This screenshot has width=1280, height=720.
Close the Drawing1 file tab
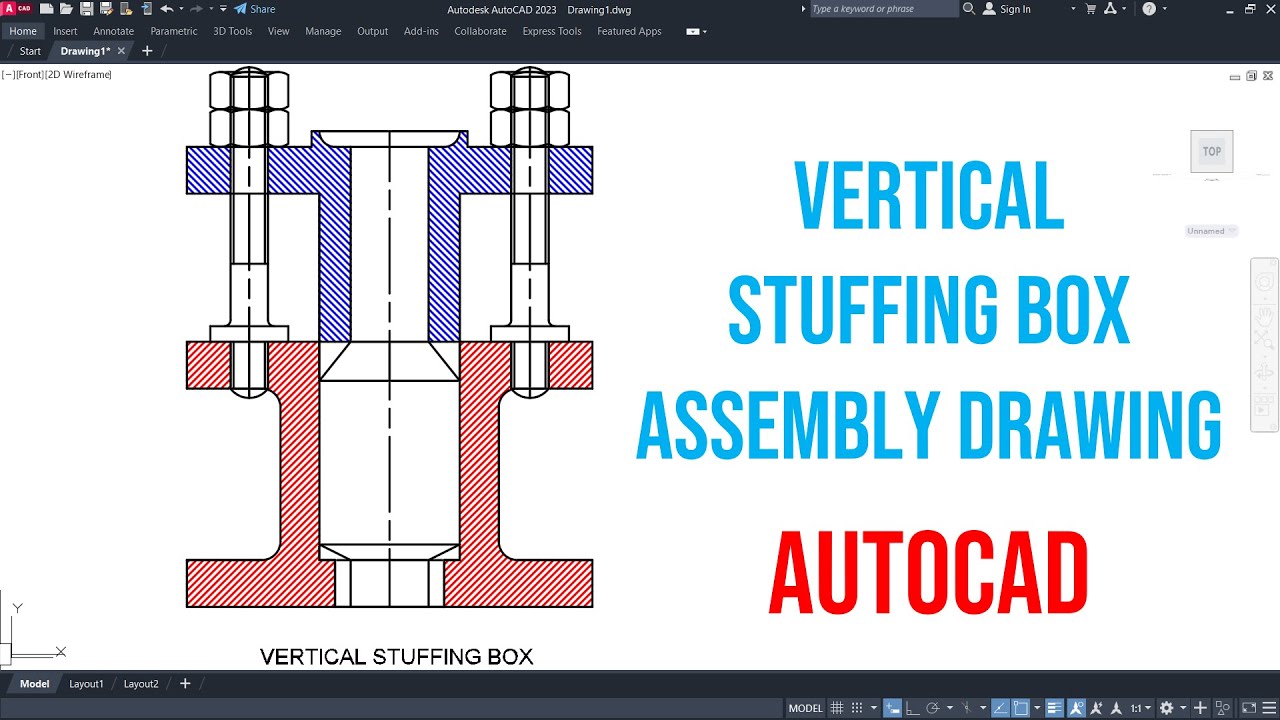click(x=122, y=51)
